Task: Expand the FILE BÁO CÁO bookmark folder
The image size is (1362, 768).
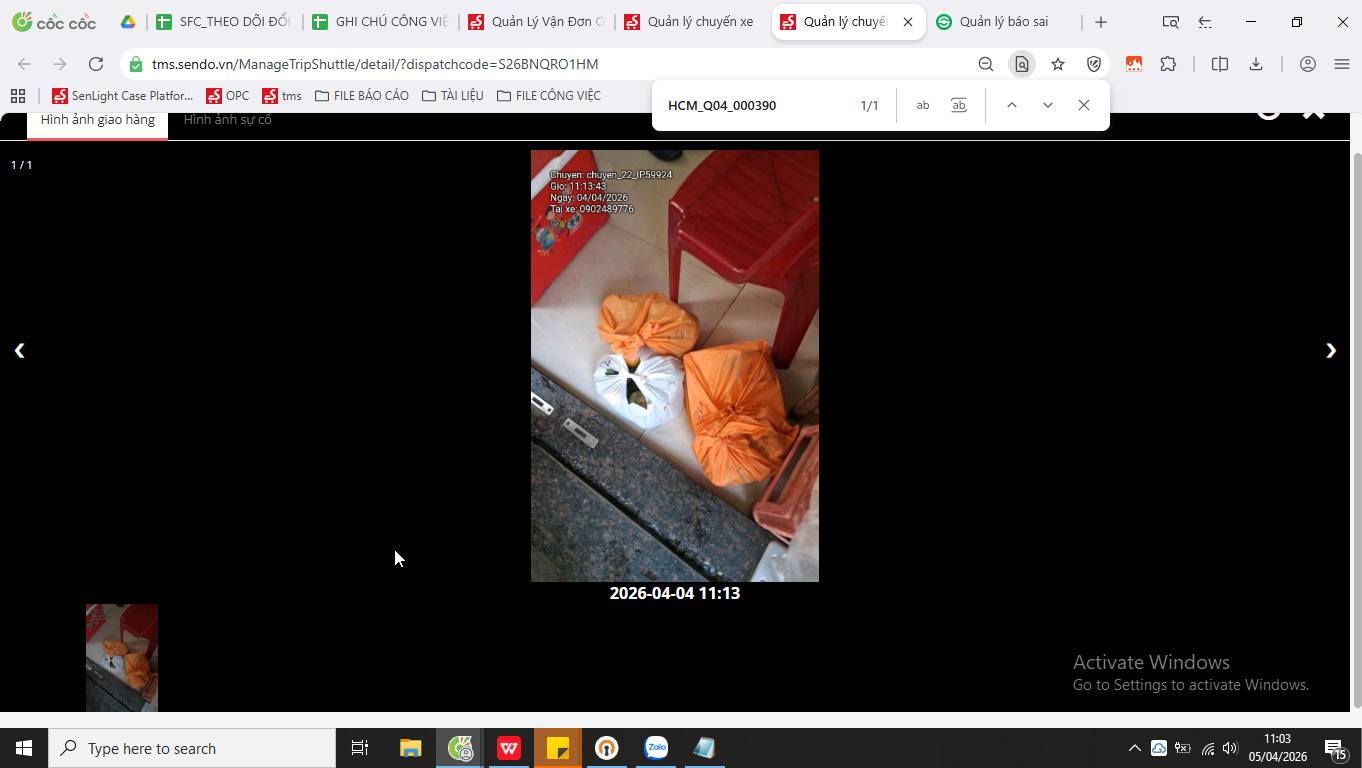Action: coord(362,96)
